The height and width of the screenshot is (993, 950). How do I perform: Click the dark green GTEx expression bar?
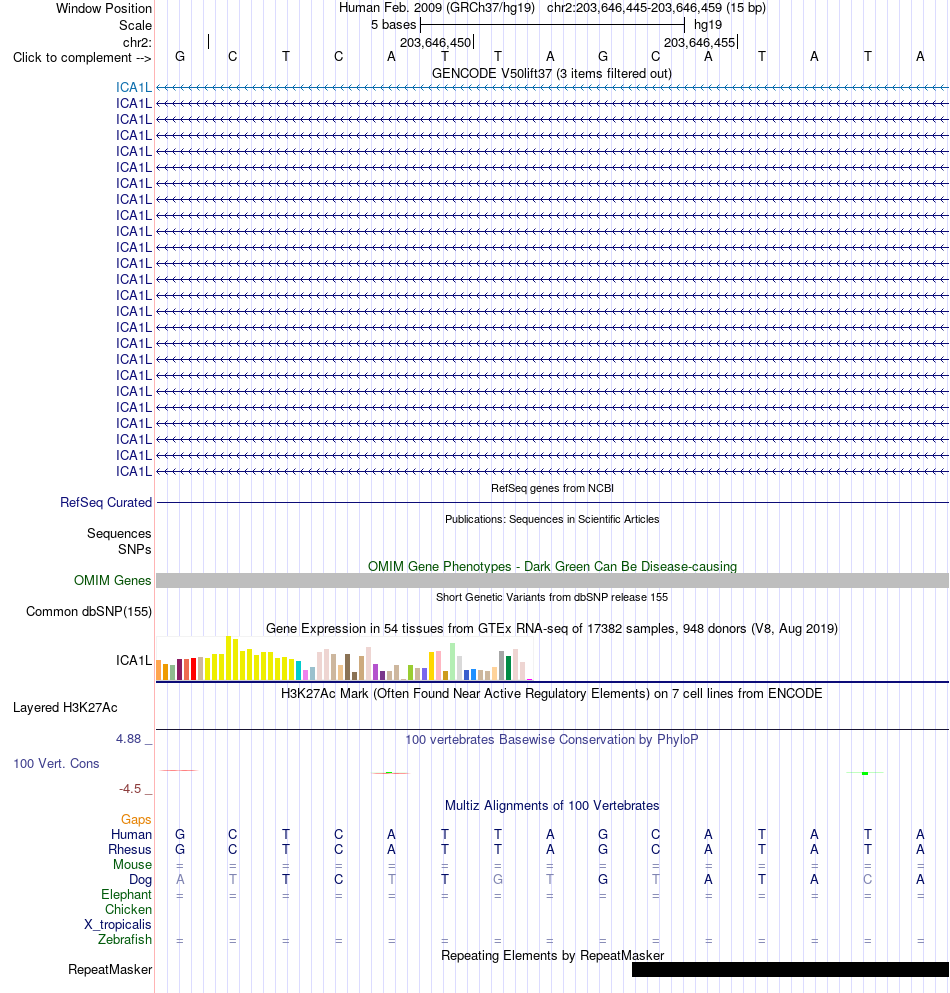tap(509, 667)
